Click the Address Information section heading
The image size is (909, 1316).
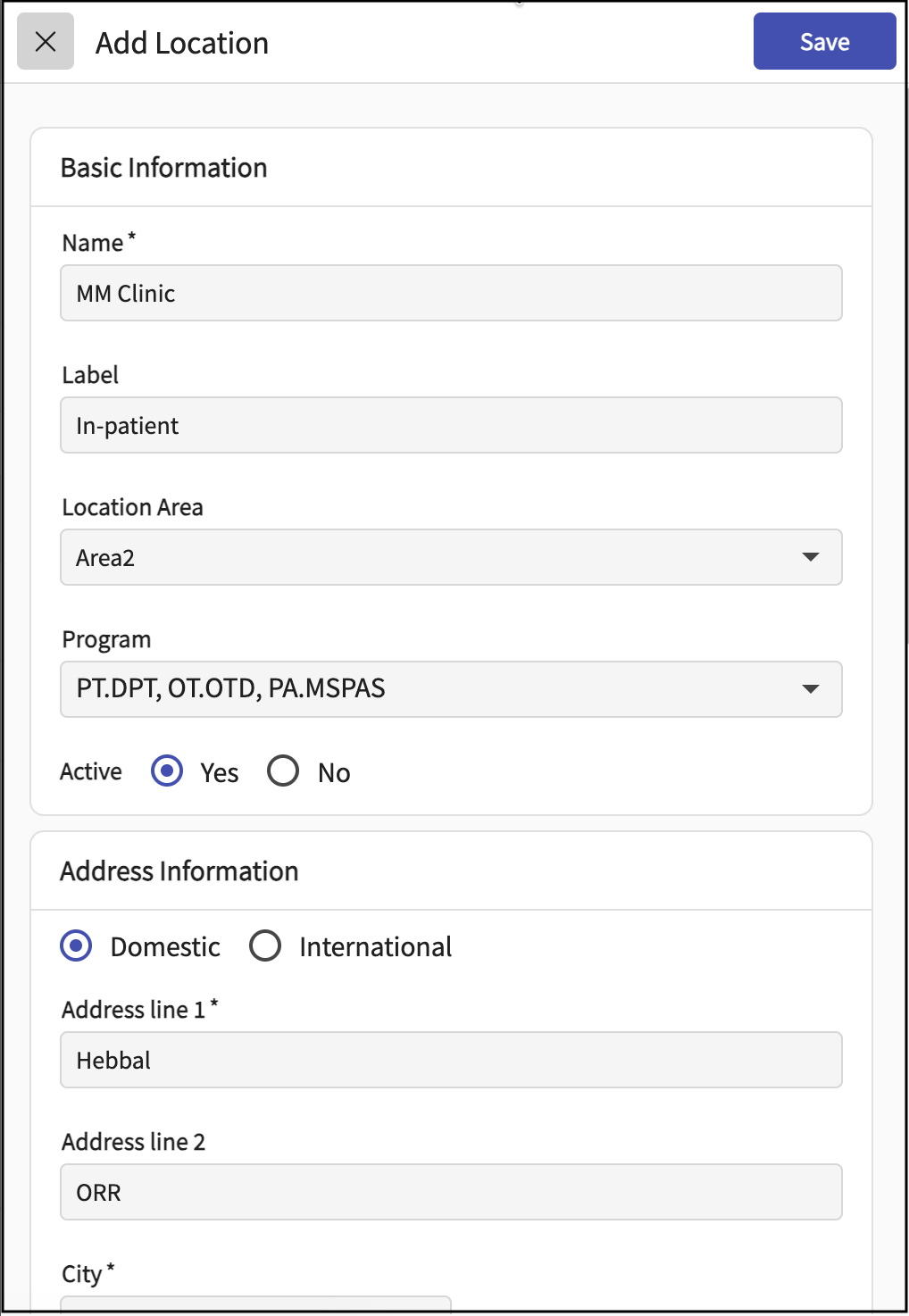tap(179, 871)
